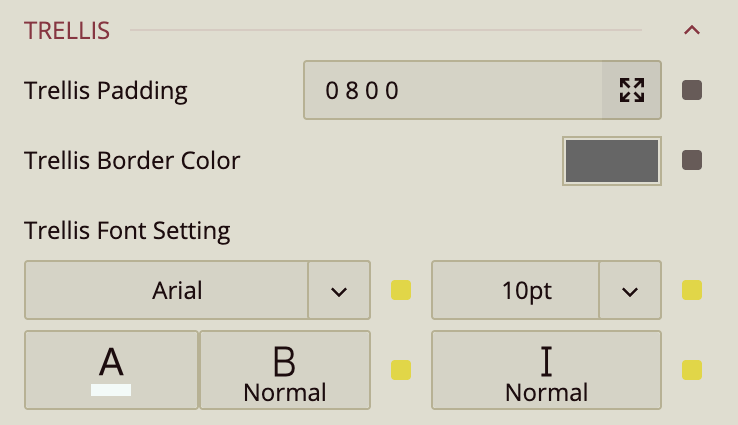Click the Trellis Border Color swatch

point(612,161)
